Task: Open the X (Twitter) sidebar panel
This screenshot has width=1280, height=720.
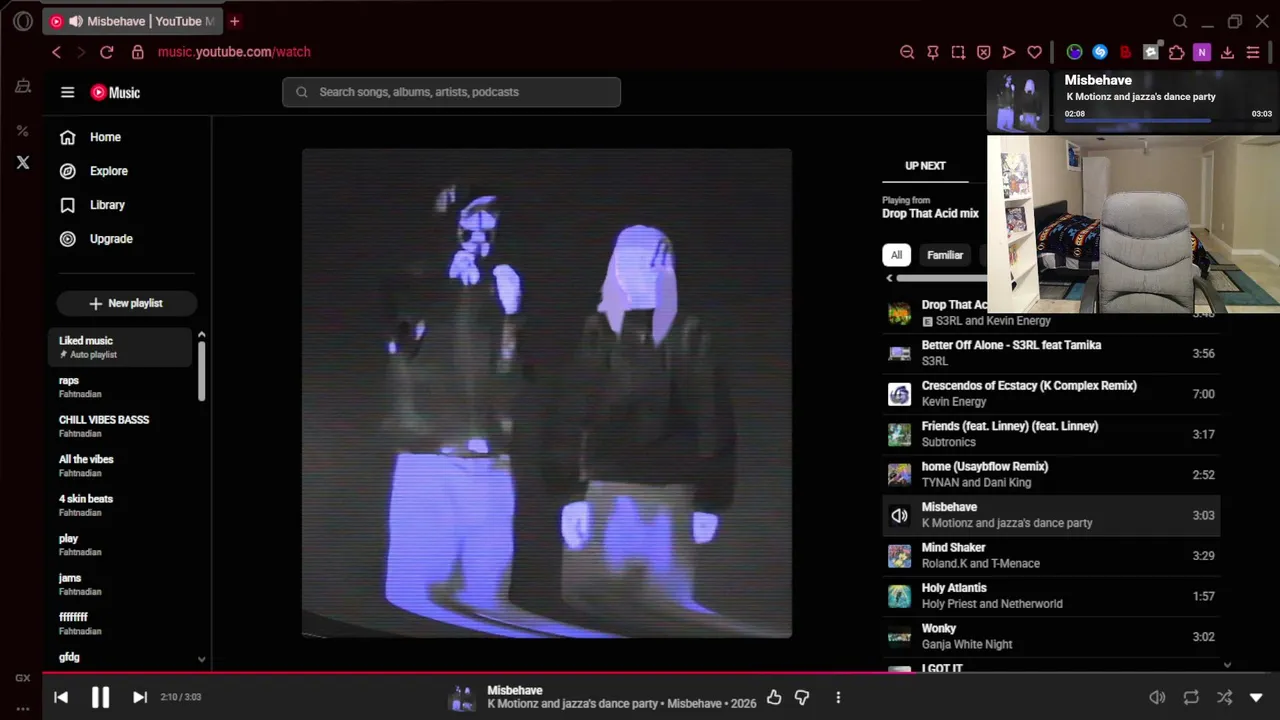Action: point(23,162)
